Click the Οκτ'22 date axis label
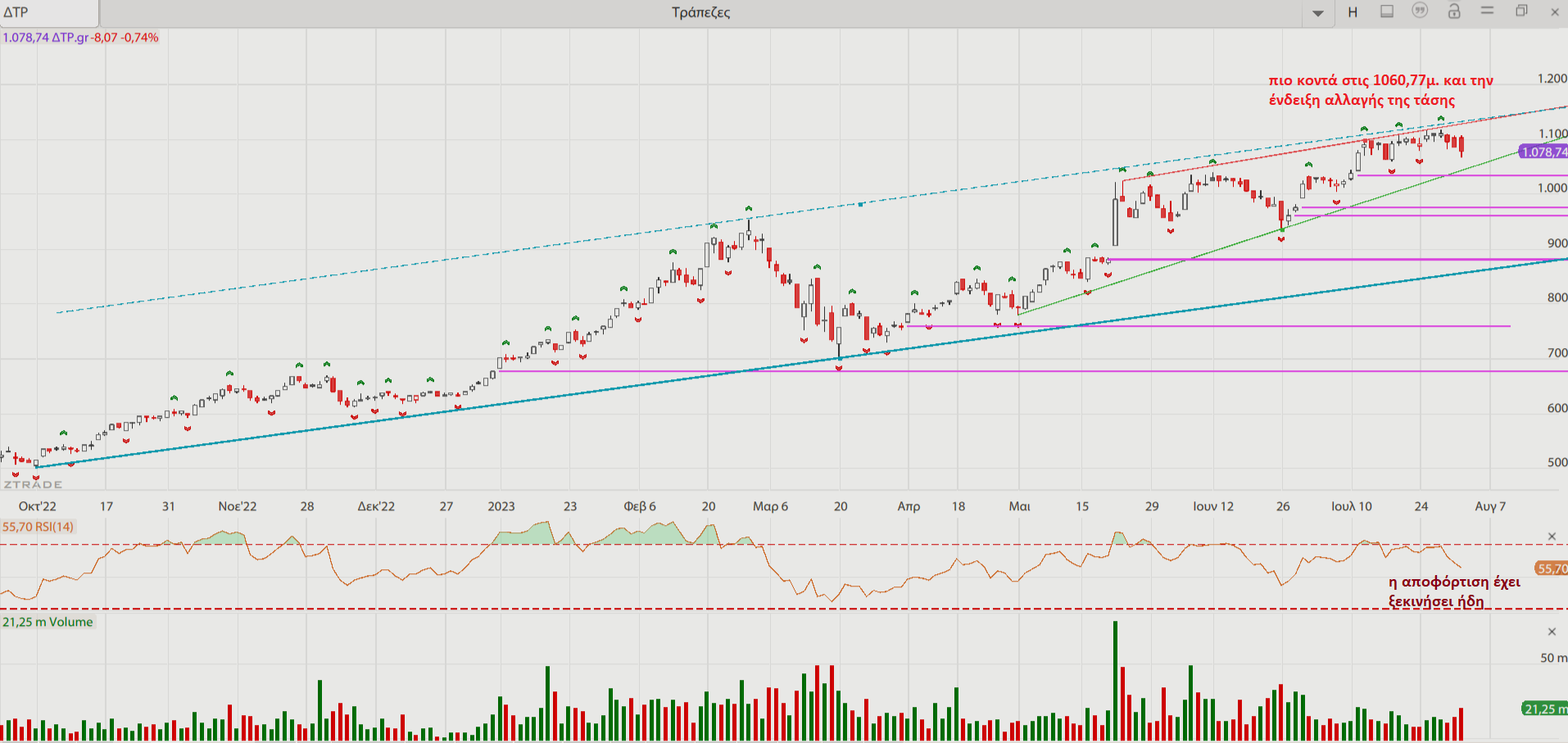The width and height of the screenshot is (1568, 743). 38,506
